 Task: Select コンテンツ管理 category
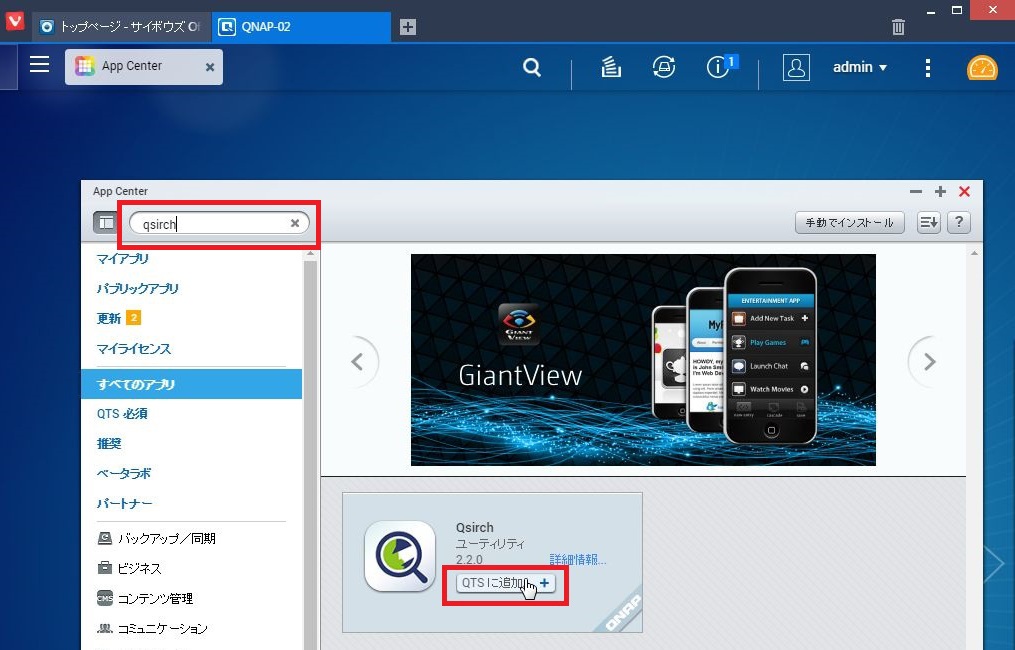[155, 598]
